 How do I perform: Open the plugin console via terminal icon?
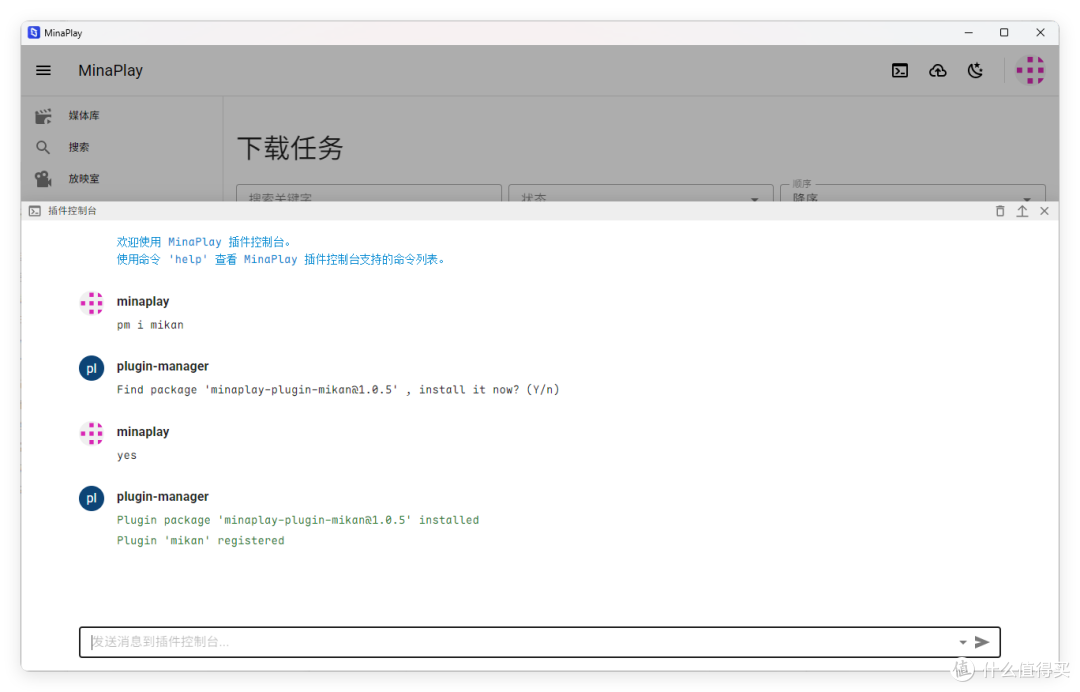(x=900, y=70)
